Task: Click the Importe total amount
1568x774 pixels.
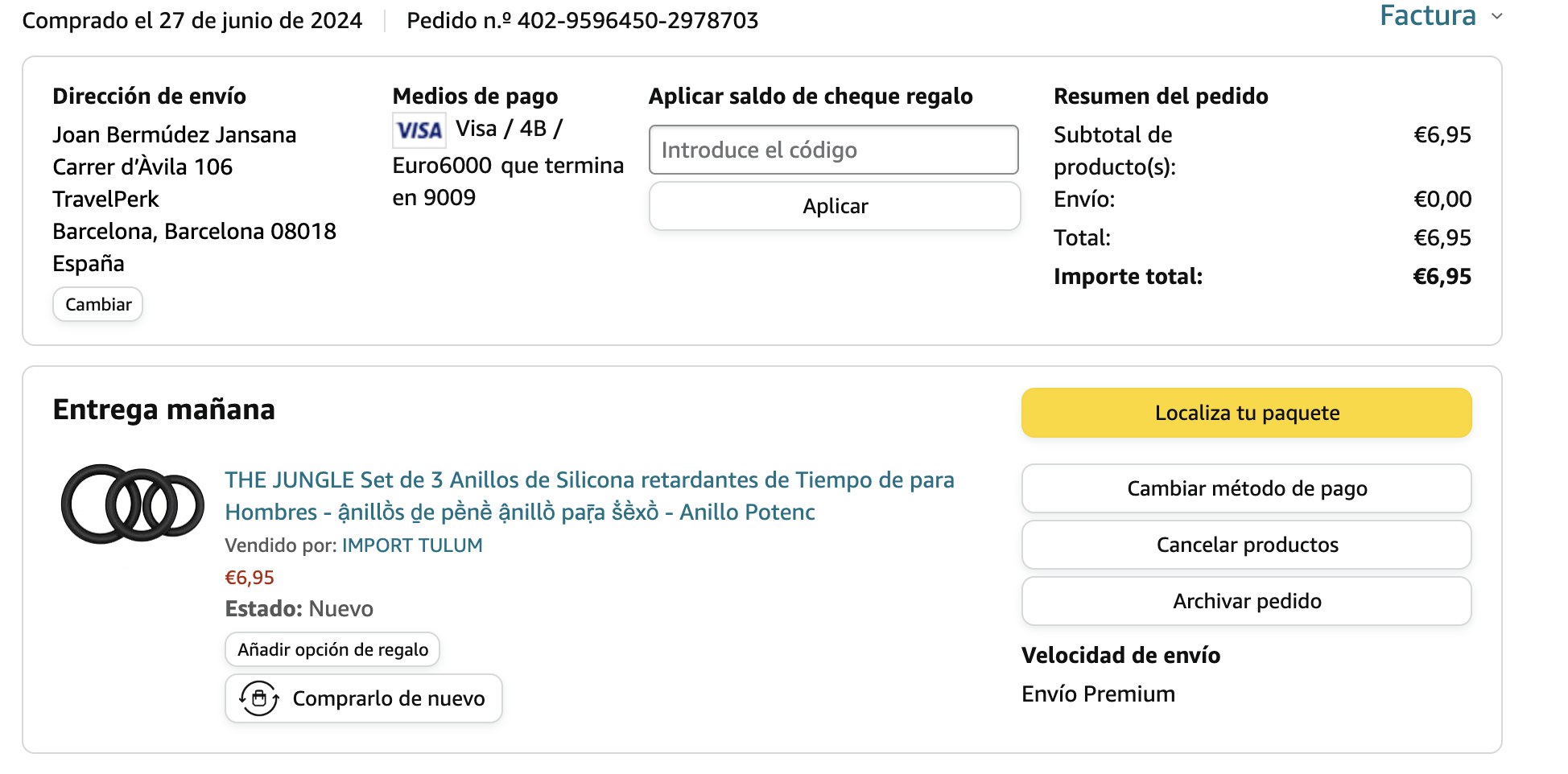Action: tap(1442, 277)
